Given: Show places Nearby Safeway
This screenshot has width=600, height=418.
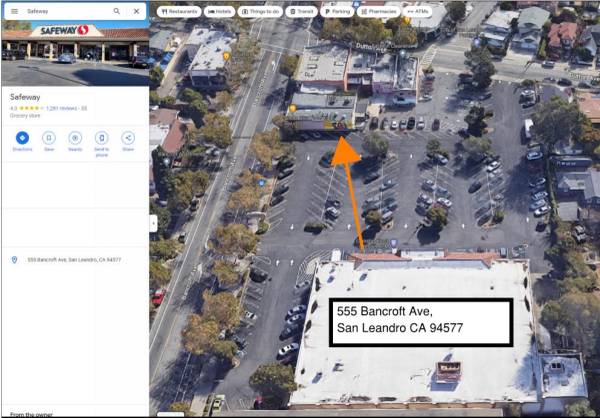Looking at the screenshot, I should point(75,141).
